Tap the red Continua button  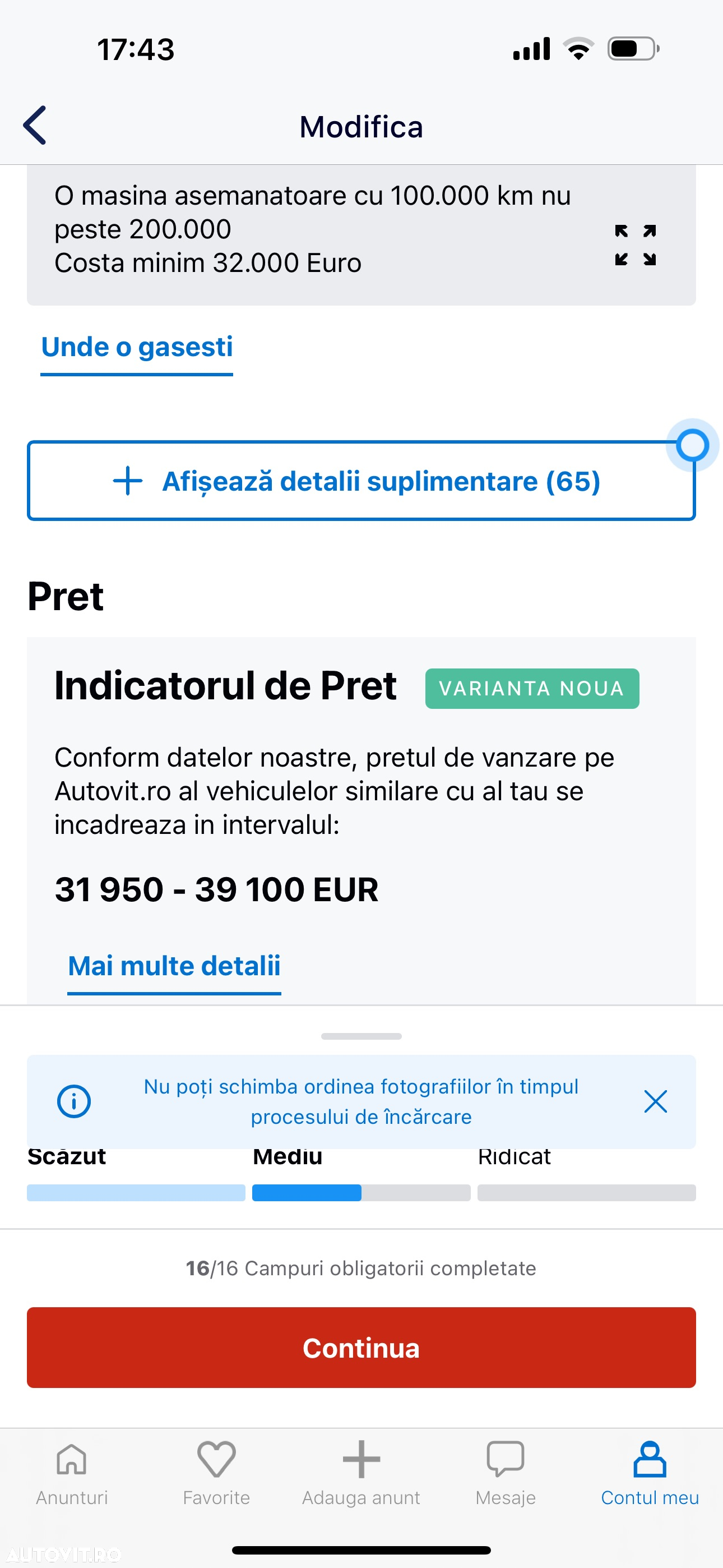[x=361, y=1348]
